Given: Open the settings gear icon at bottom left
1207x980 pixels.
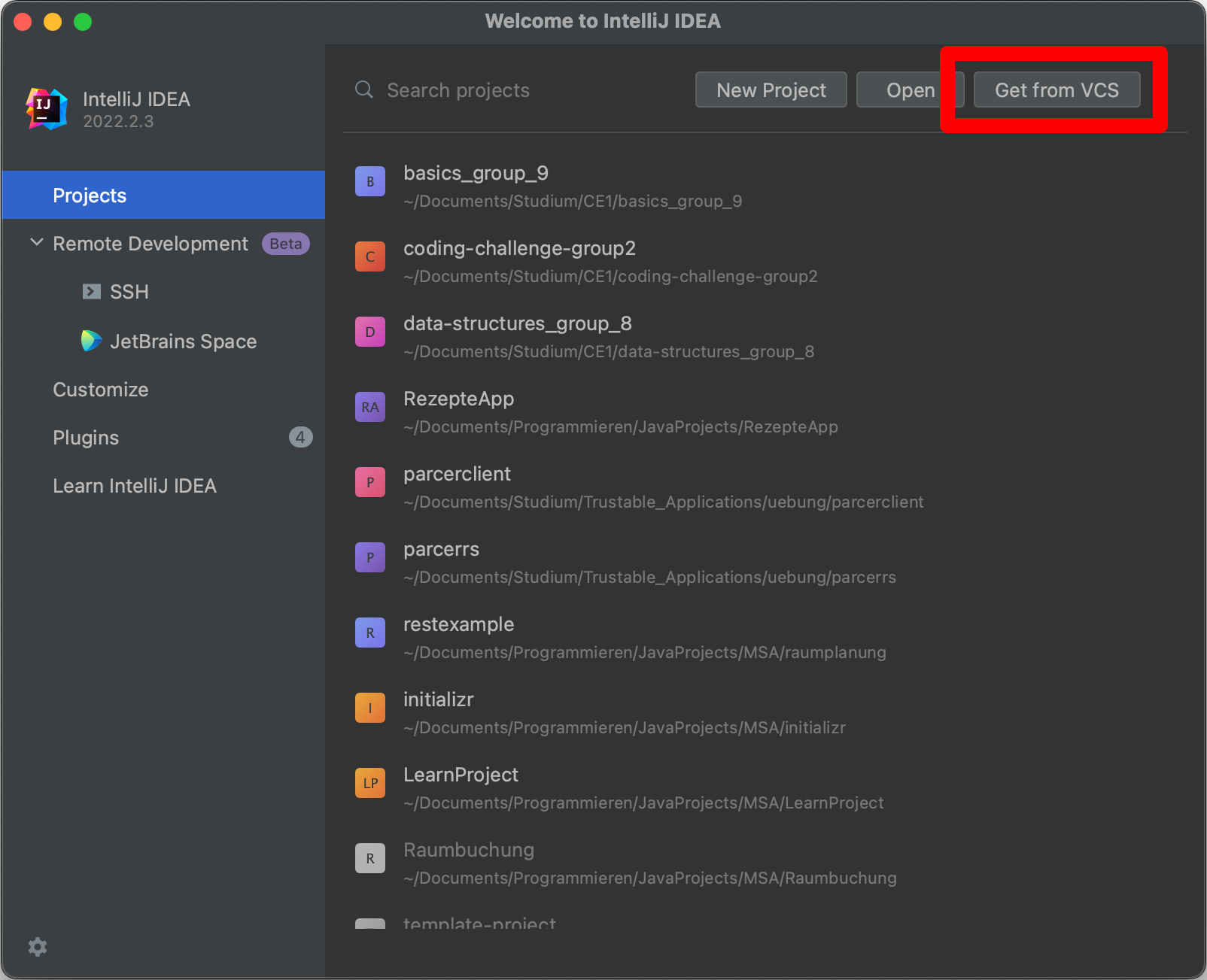Looking at the screenshot, I should [x=38, y=947].
